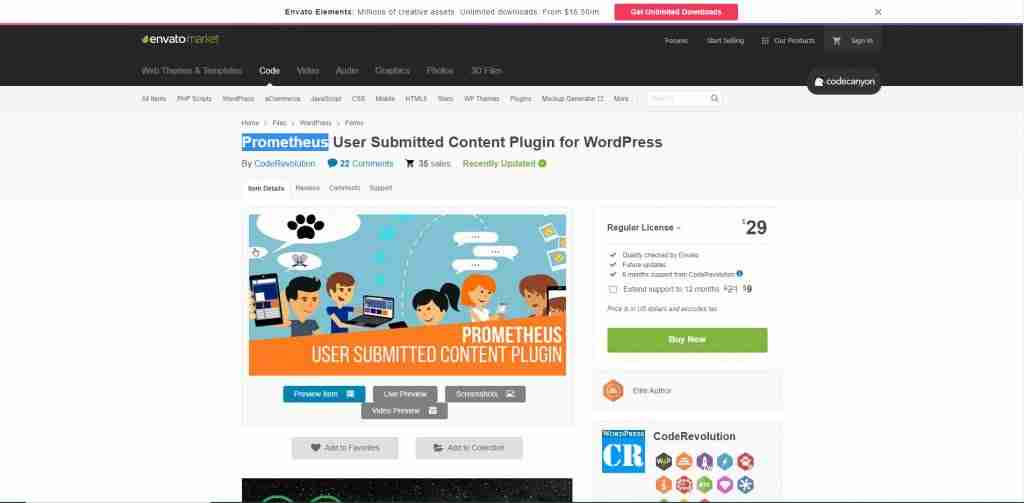This screenshot has height=503, width=1024.
Task: Open the WP Themes category
Action: coord(481,99)
